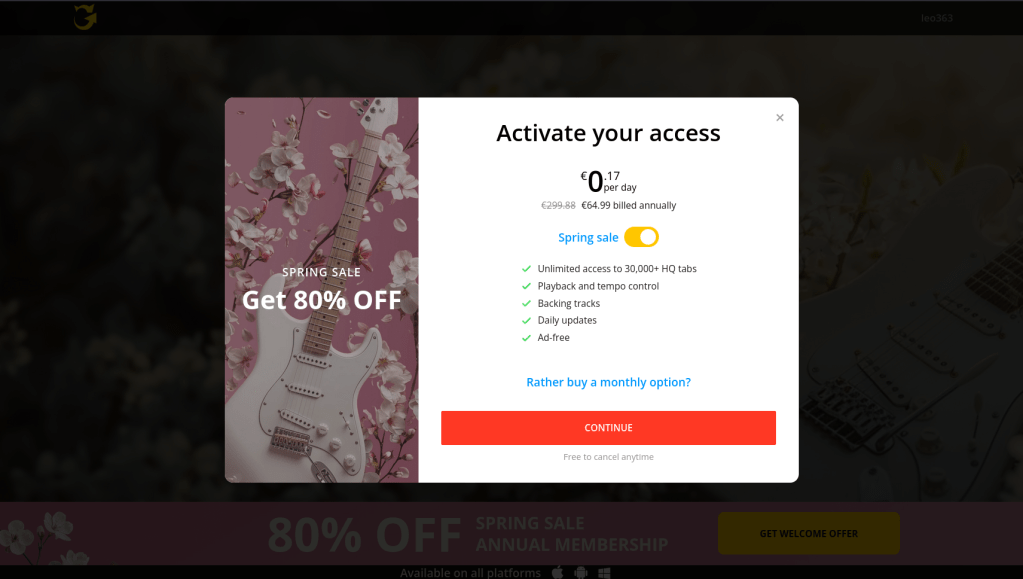Click the crossed-out €299.88 price
Image resolution: width=1023 pixels, height=579 pixels.
pos(558,205)
